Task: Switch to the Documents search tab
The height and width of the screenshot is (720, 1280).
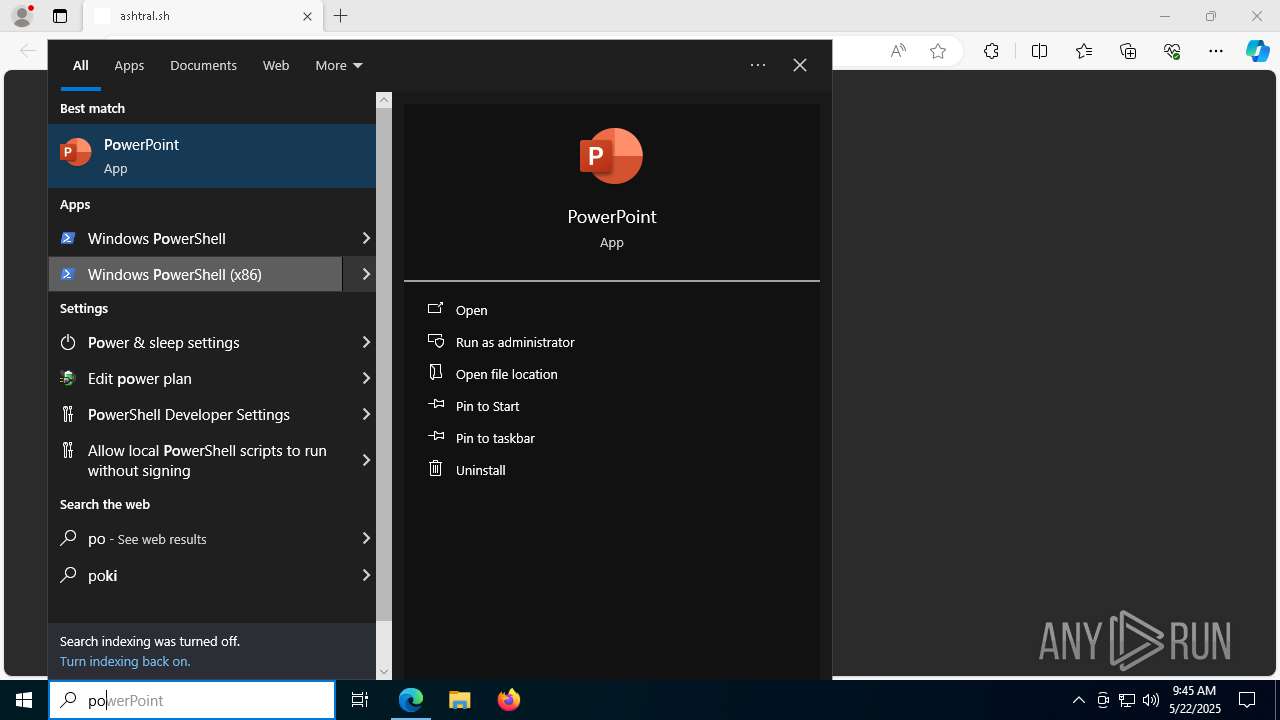Action: tap(203, 65)
